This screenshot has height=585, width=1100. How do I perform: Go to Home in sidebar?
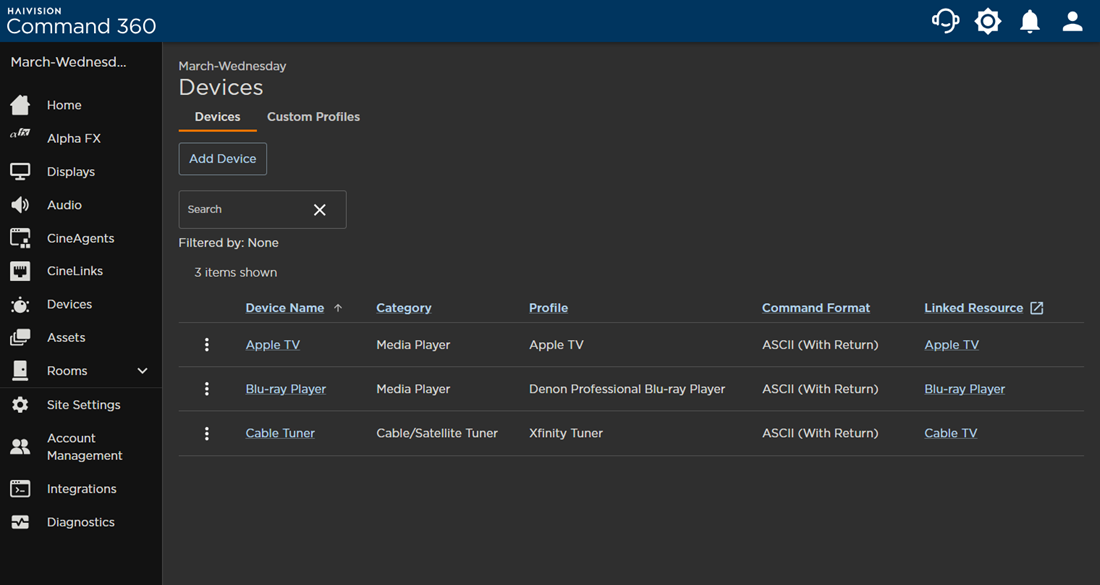(x=64, y=105)
